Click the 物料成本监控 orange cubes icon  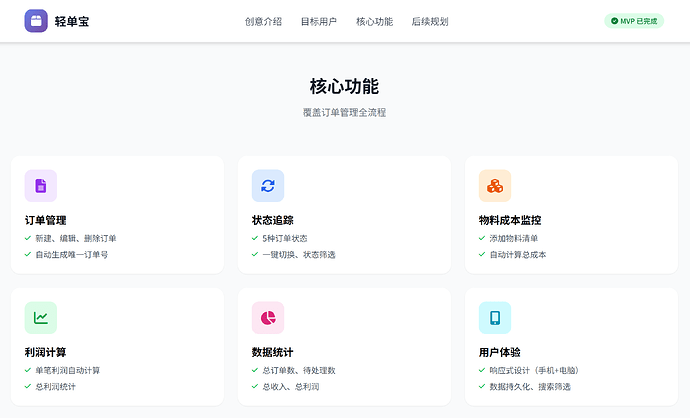coord(495,186)
